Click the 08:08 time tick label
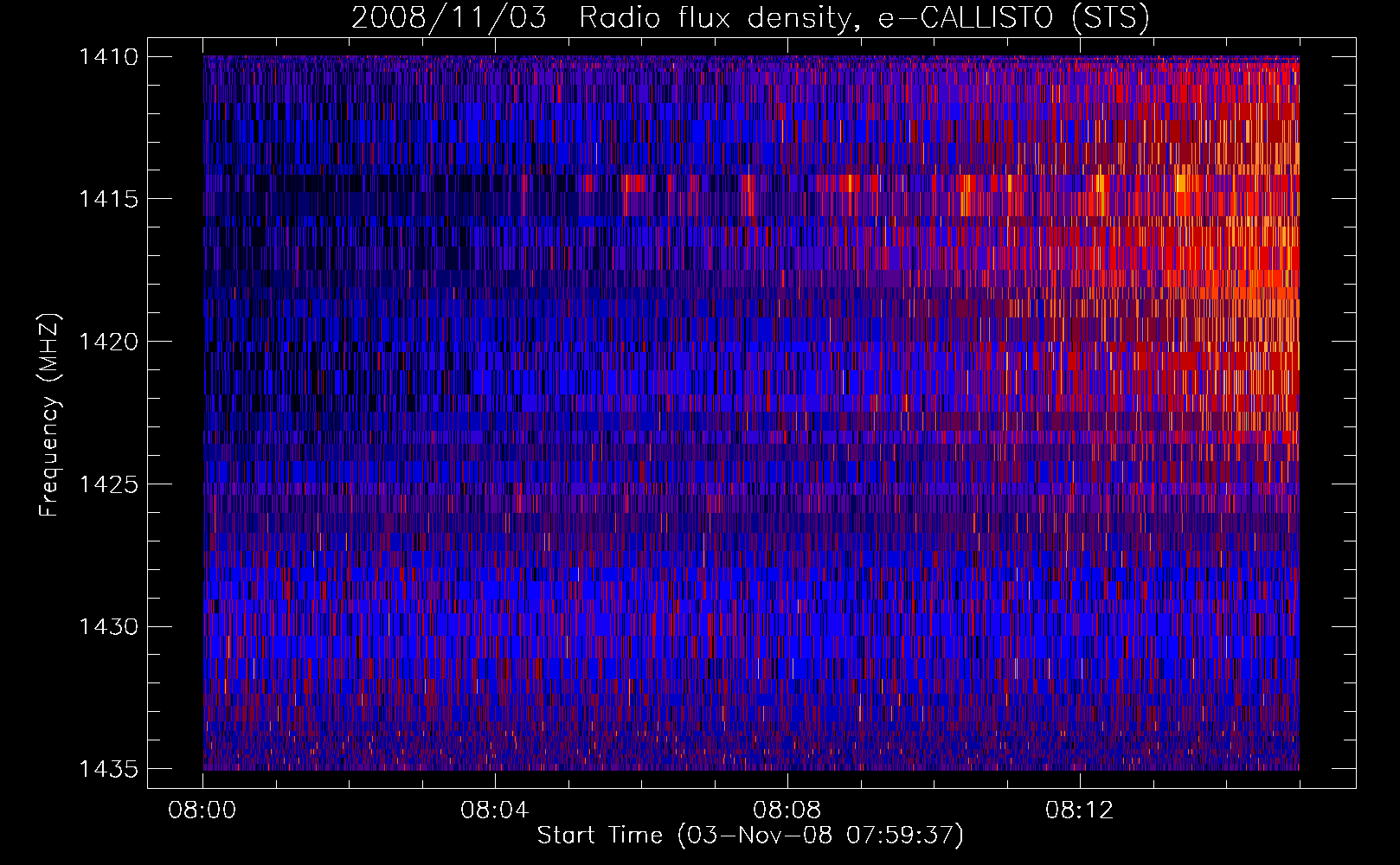The width and height of the screenshot is (1400, 865). pos(787,811)
